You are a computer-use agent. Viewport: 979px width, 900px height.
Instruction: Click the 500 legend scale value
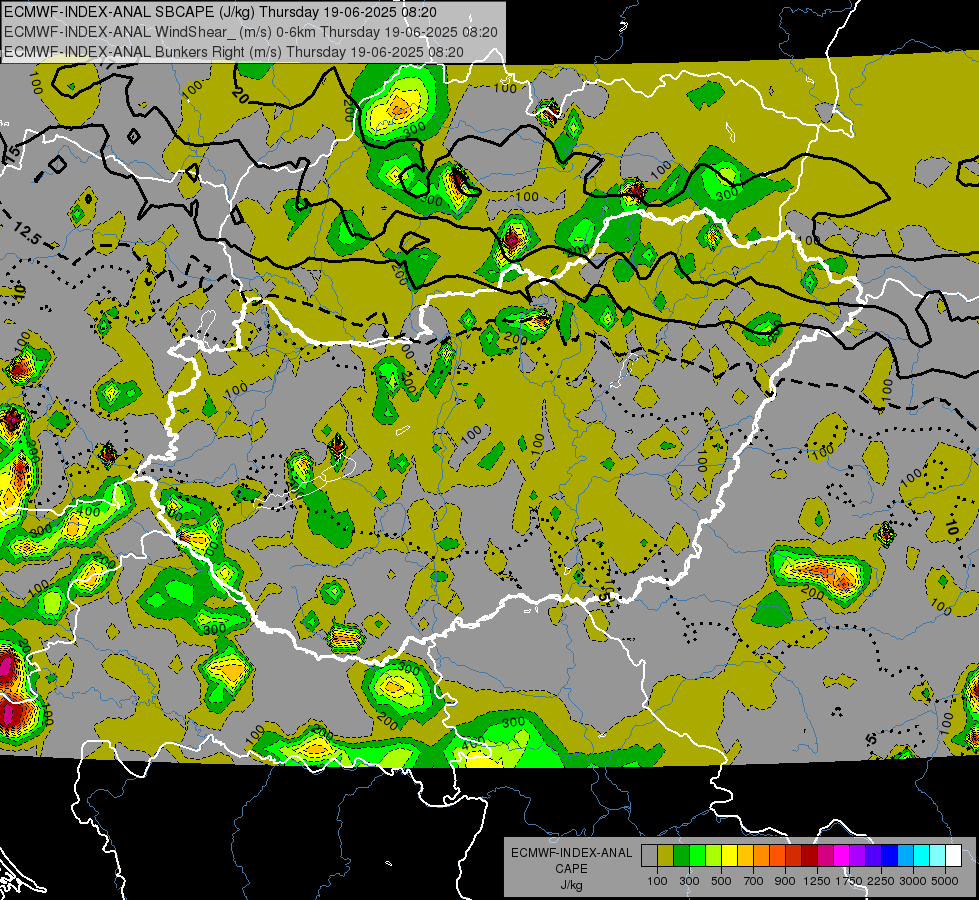pos(721,881)
